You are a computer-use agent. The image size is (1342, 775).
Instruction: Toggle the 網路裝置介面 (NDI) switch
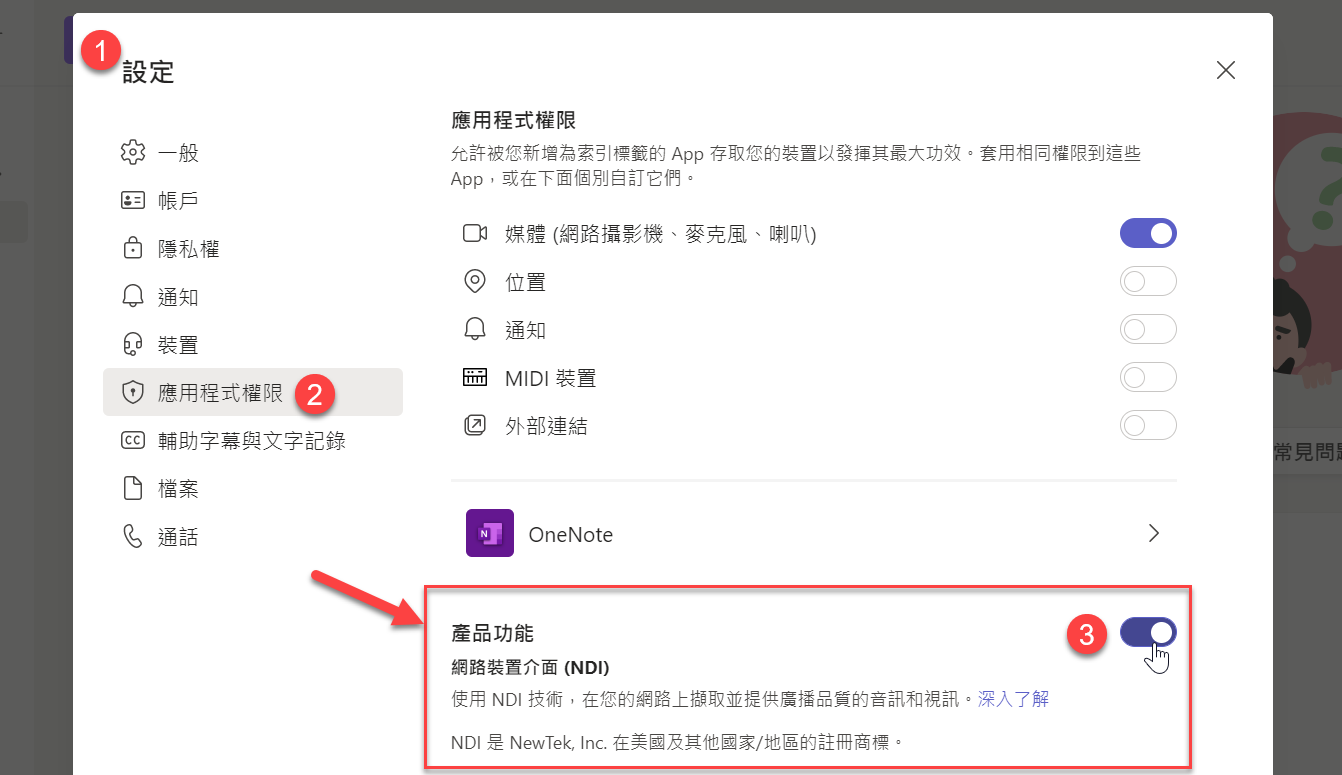pyautogui.click(x=1148, y=632)
